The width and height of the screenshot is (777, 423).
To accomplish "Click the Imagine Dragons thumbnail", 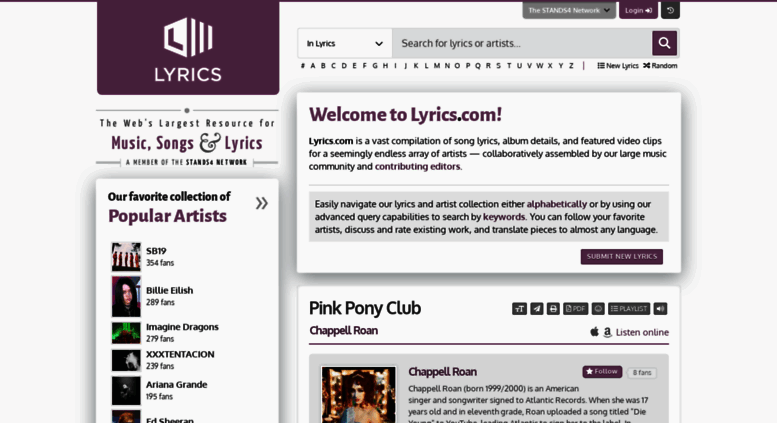I will point(126,333).
